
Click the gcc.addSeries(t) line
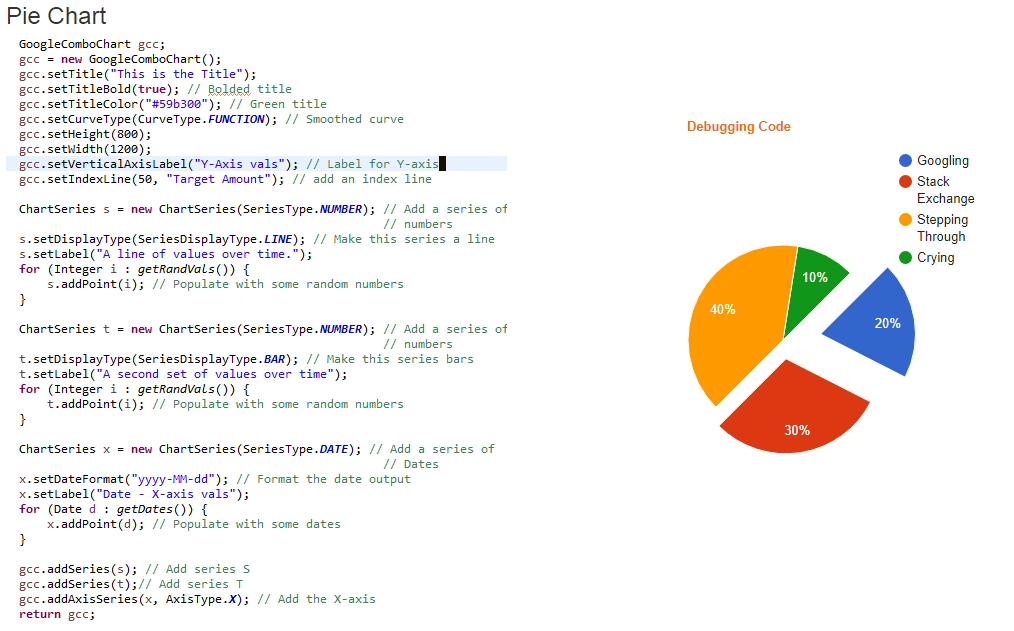[x=131, y=584]
